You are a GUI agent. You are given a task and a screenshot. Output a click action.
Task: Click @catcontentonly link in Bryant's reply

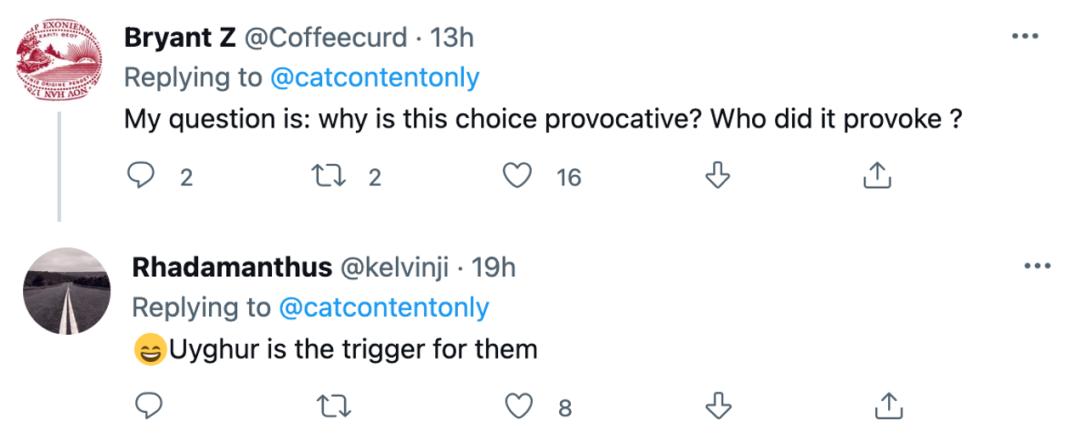[373, 77]
